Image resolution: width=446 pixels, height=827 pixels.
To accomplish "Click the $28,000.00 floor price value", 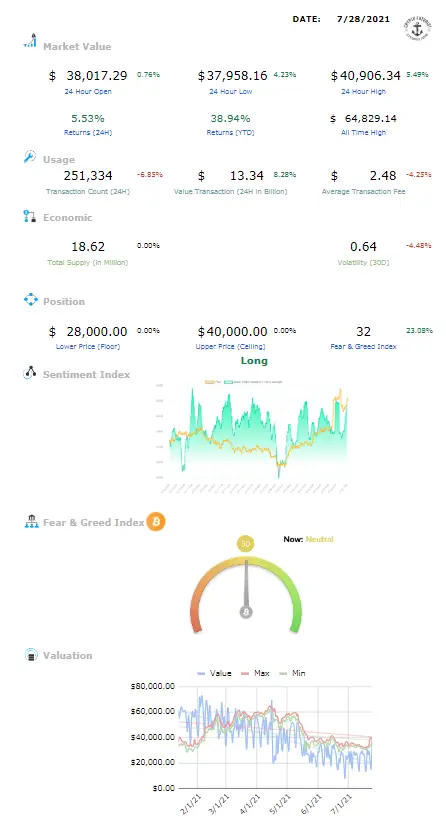I will coord(88,331).
